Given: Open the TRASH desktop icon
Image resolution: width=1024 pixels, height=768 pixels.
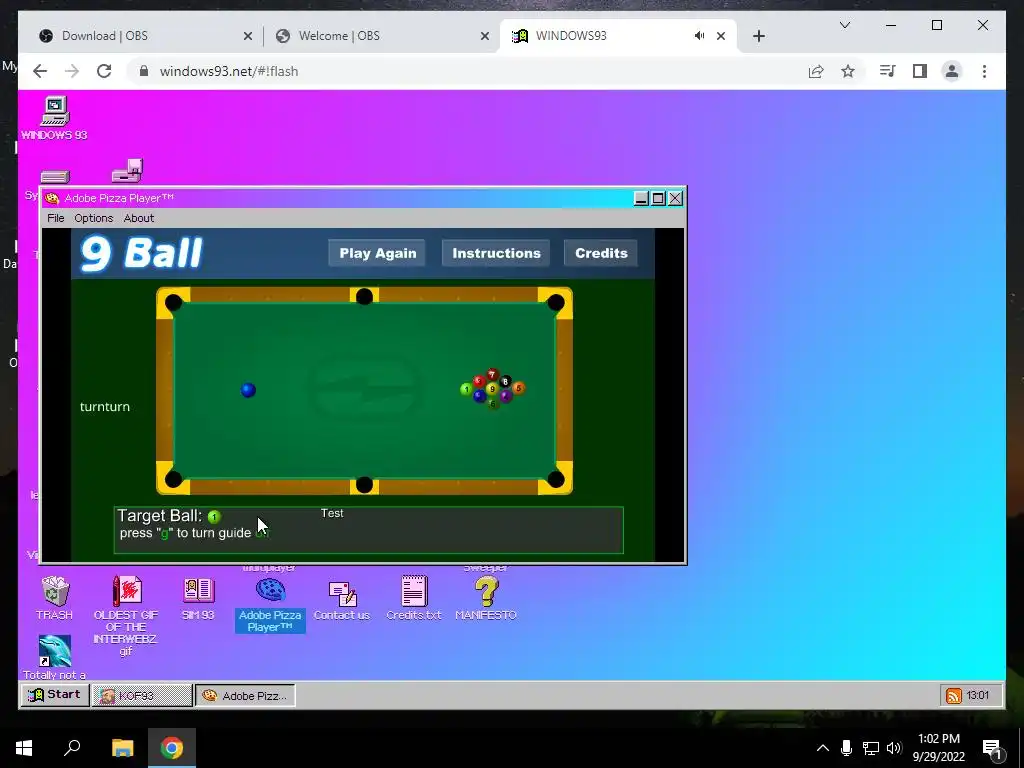Looking at the screenshot, I should pyautogui.click(x=55, y=598).
